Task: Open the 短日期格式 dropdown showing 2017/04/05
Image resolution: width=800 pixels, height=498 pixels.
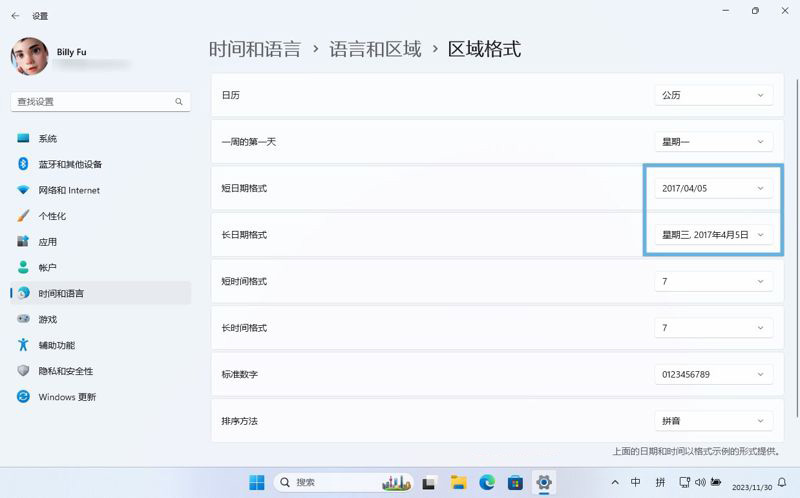Action: point(712,188)
